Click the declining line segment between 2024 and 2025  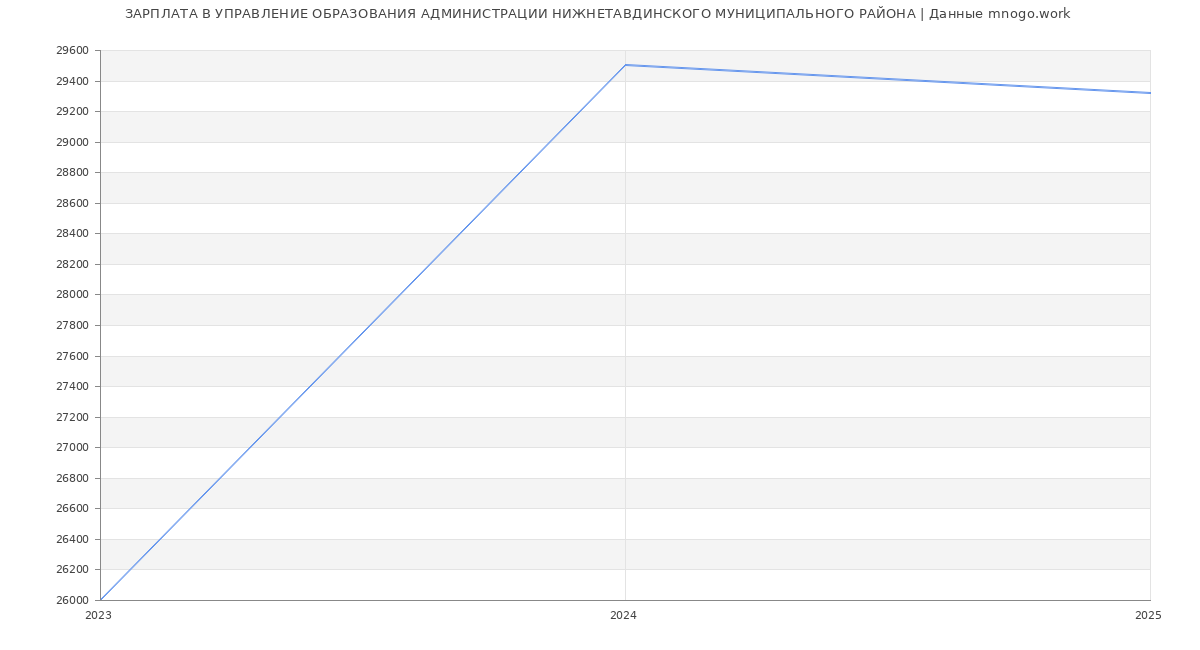(x=887, y=79)
